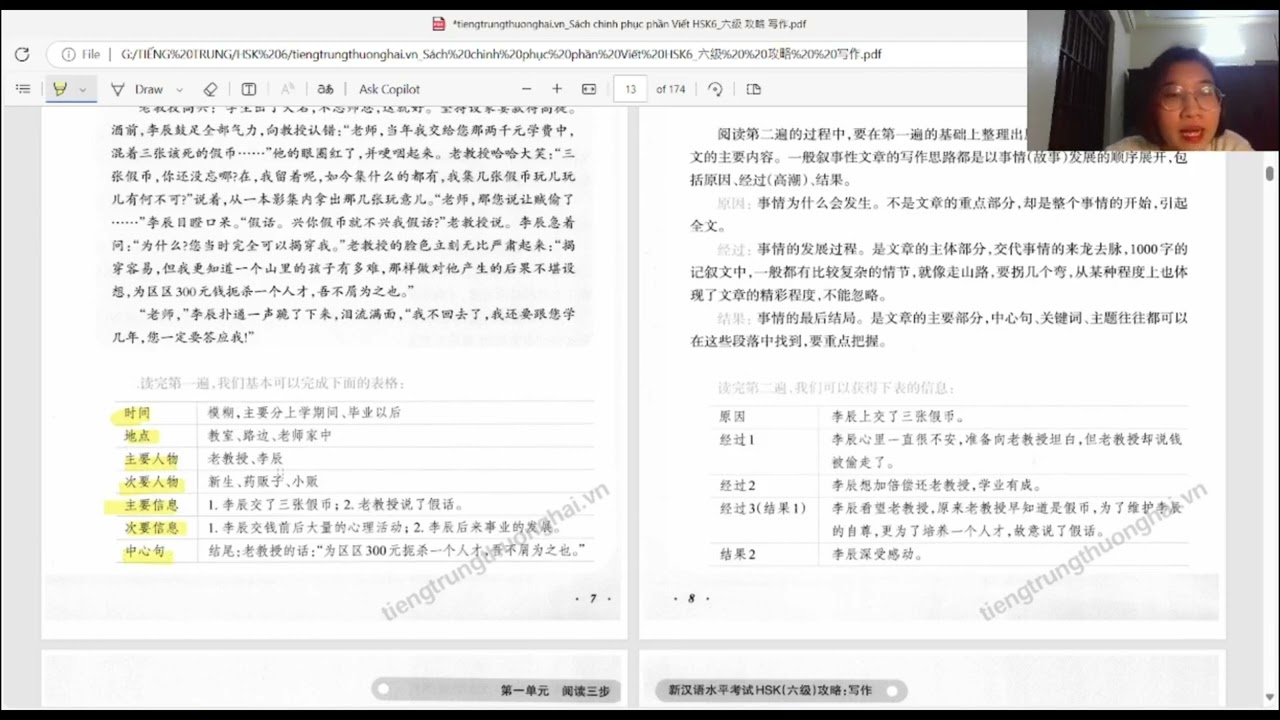Click footer text 第一单元 阅读三步

click(553, 690)
